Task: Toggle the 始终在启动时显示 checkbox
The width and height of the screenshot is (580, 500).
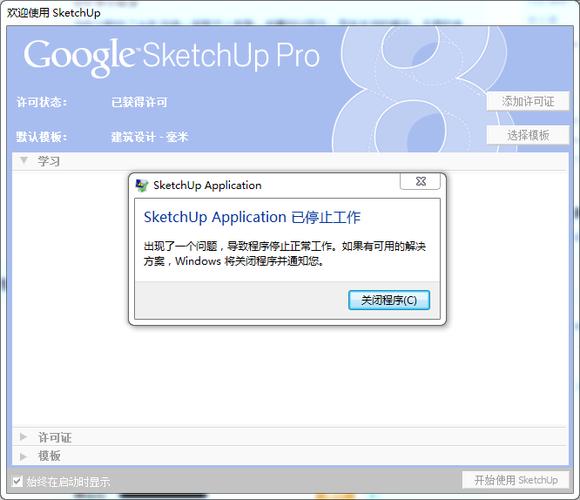Action: [17, 481]
